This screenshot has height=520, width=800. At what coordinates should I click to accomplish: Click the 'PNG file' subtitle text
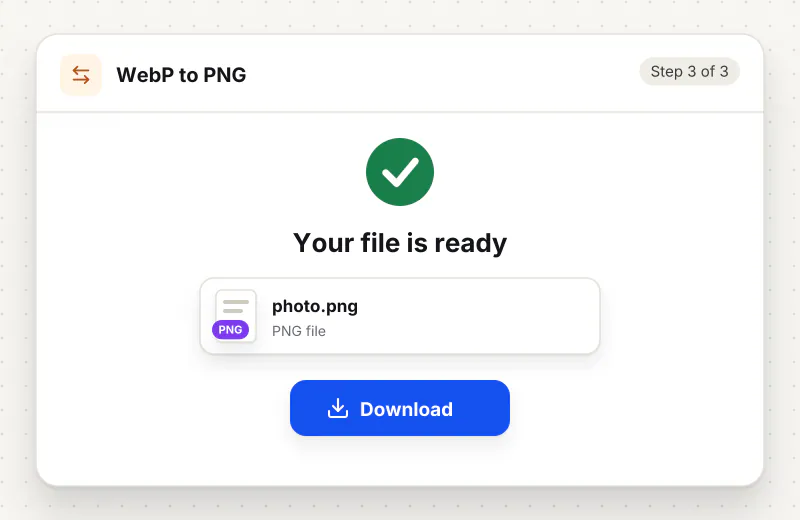point(299,331)
